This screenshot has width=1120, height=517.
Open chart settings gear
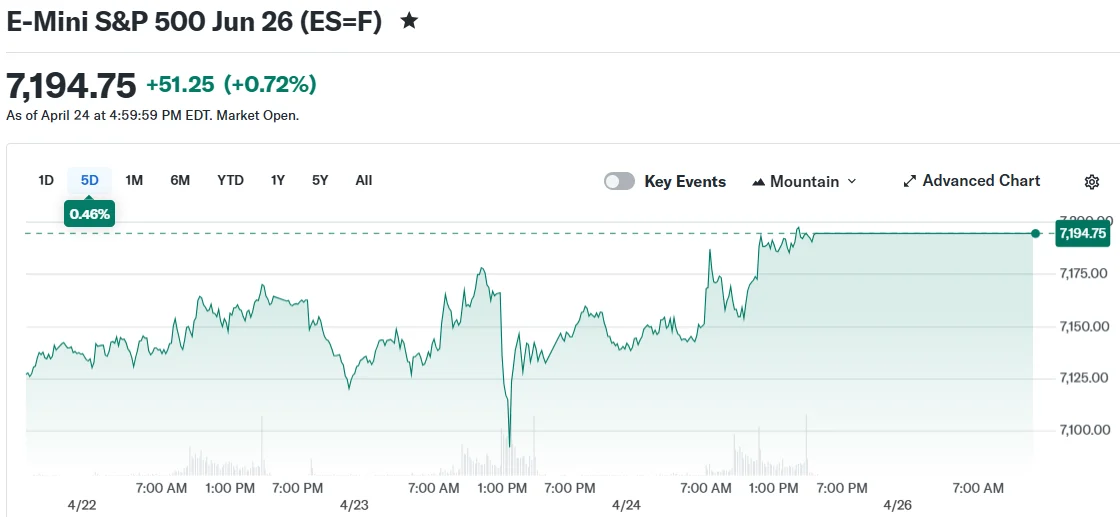[x=1091, y=181]
